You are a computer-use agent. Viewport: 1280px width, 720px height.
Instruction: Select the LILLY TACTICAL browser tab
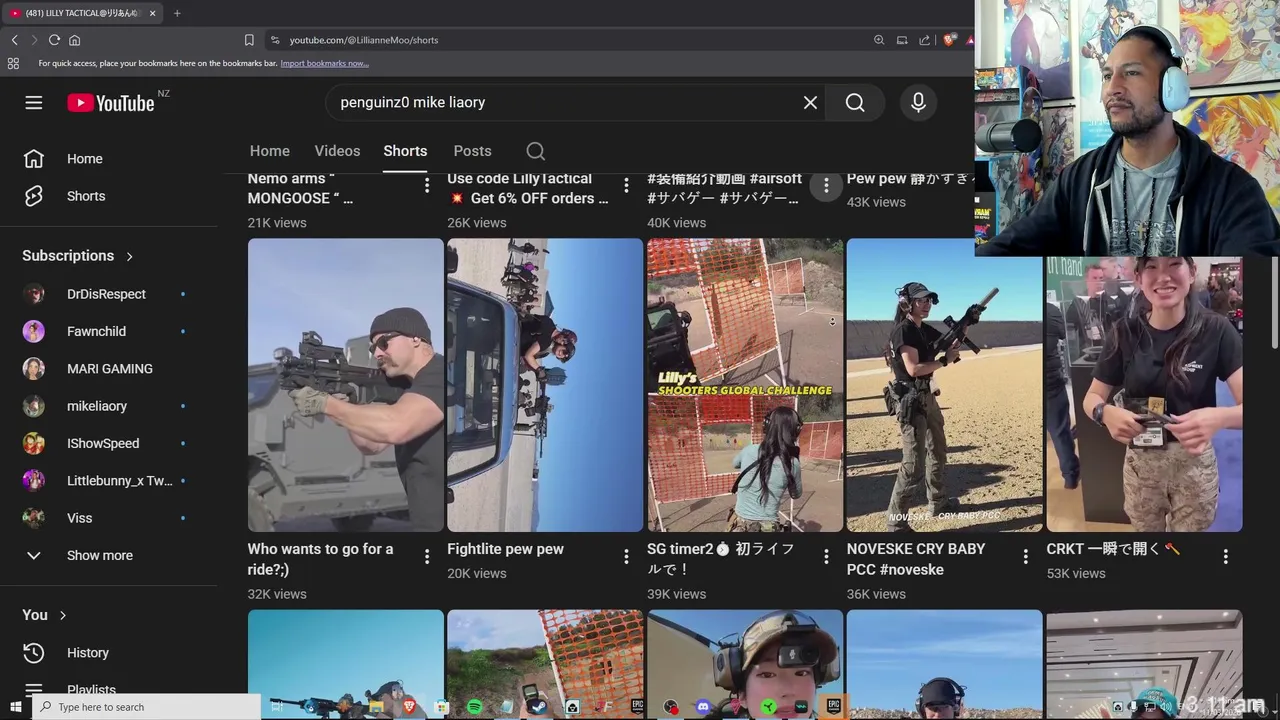[80, 13]
